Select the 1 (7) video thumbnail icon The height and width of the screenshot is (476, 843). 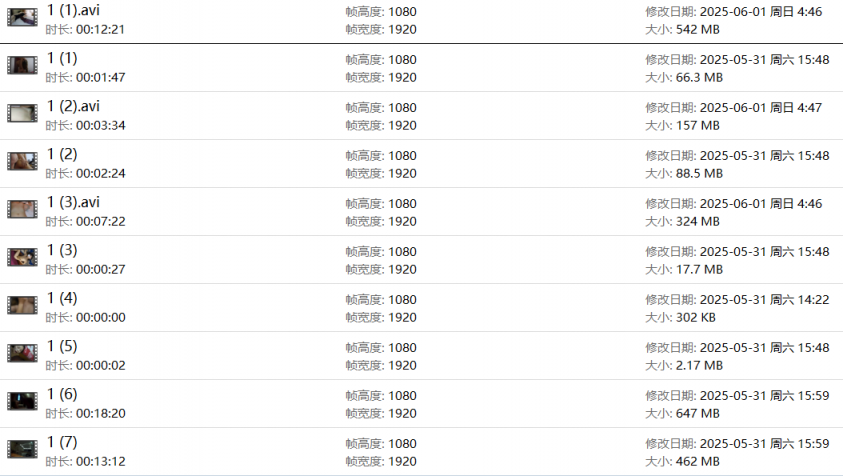point(22,449)
